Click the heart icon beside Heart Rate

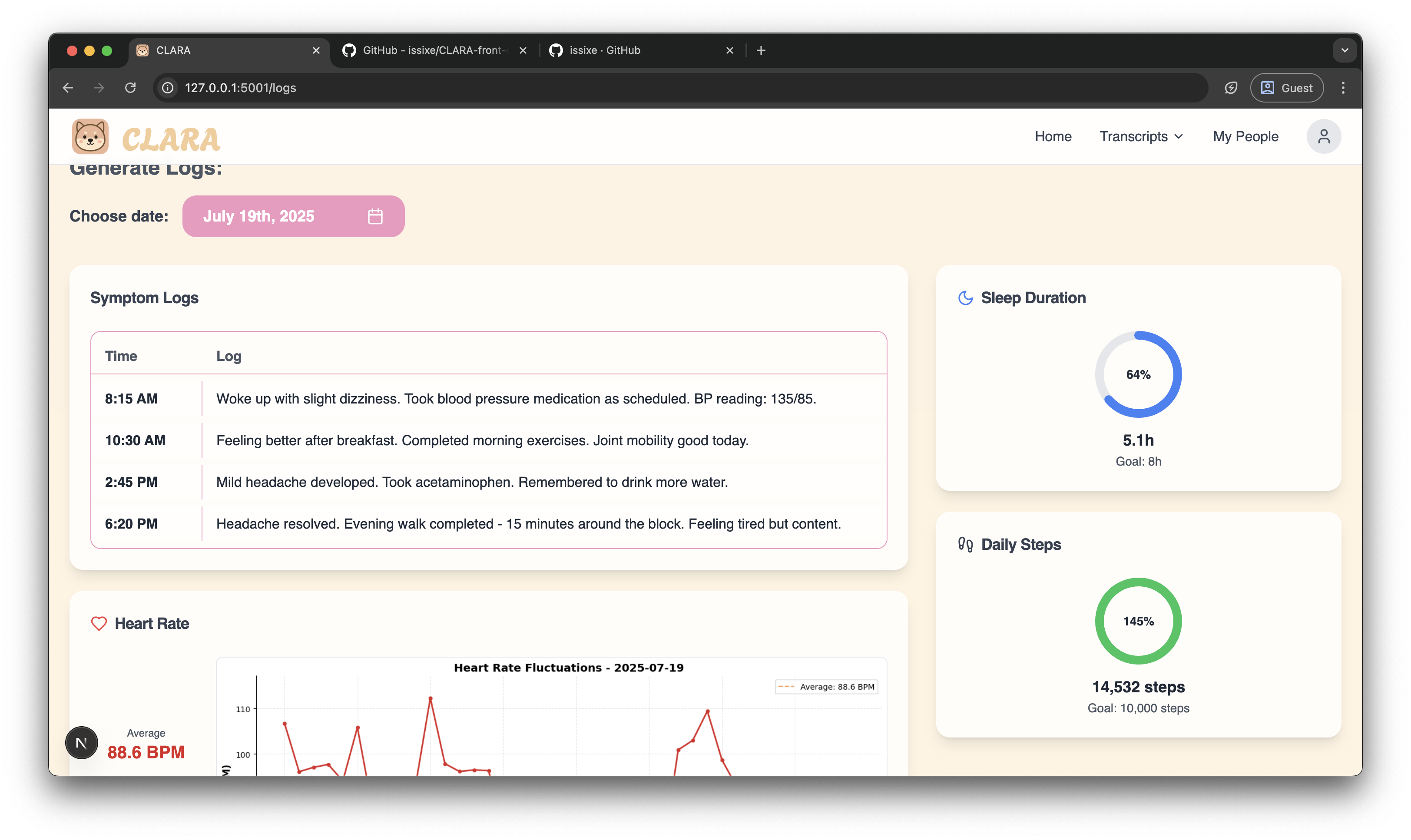point(99,623)
